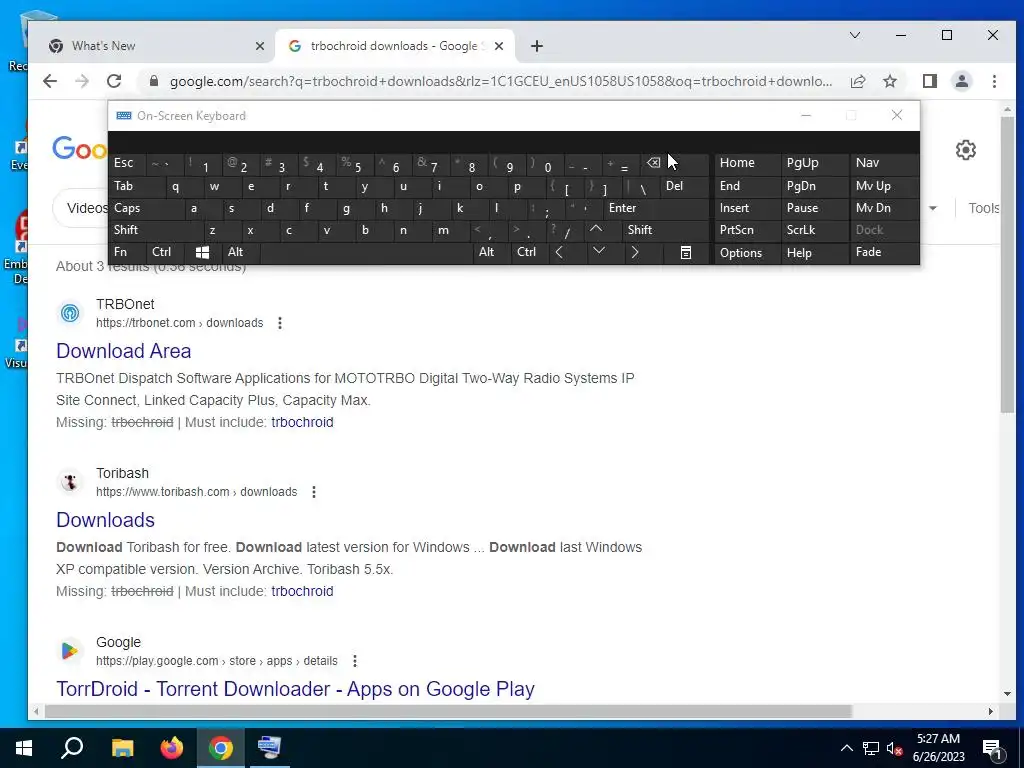The height and width of the screenshot is (768, 1024).
Task: Go back in Chrome
Action: (50, 81)
